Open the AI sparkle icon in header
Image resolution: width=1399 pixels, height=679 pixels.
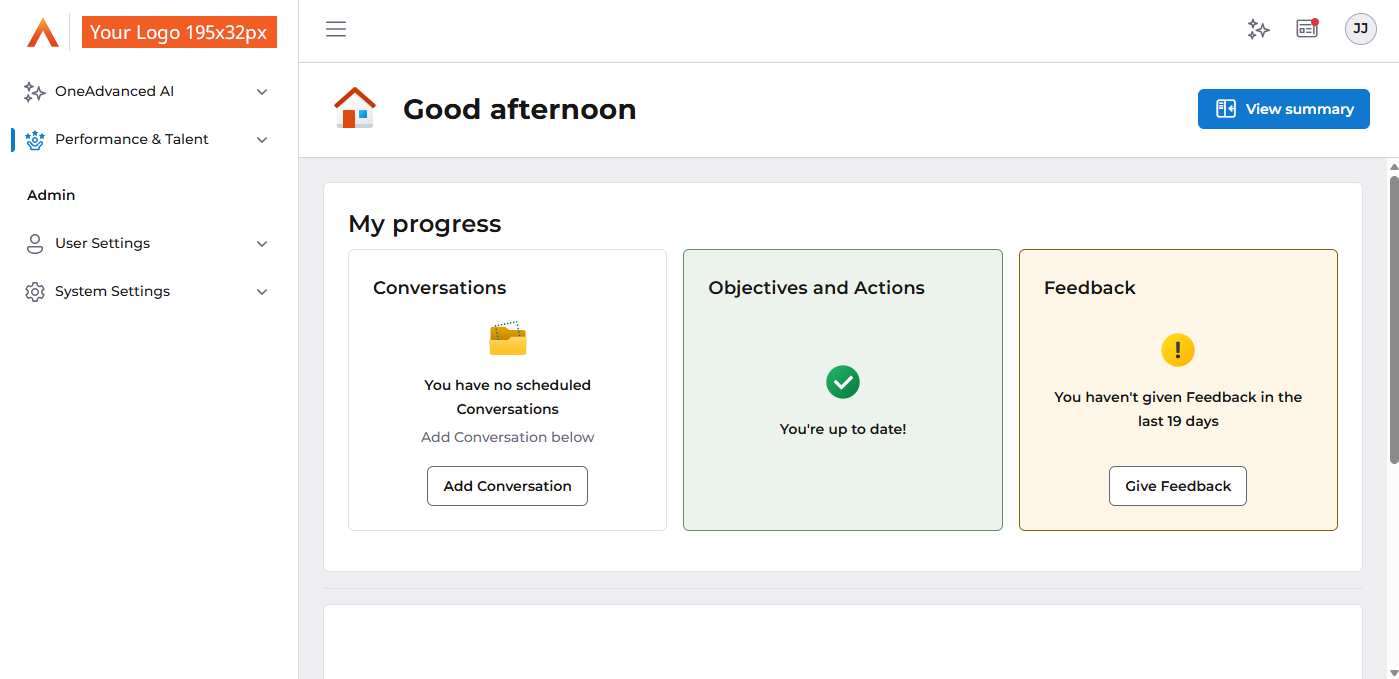point(1258,29)
